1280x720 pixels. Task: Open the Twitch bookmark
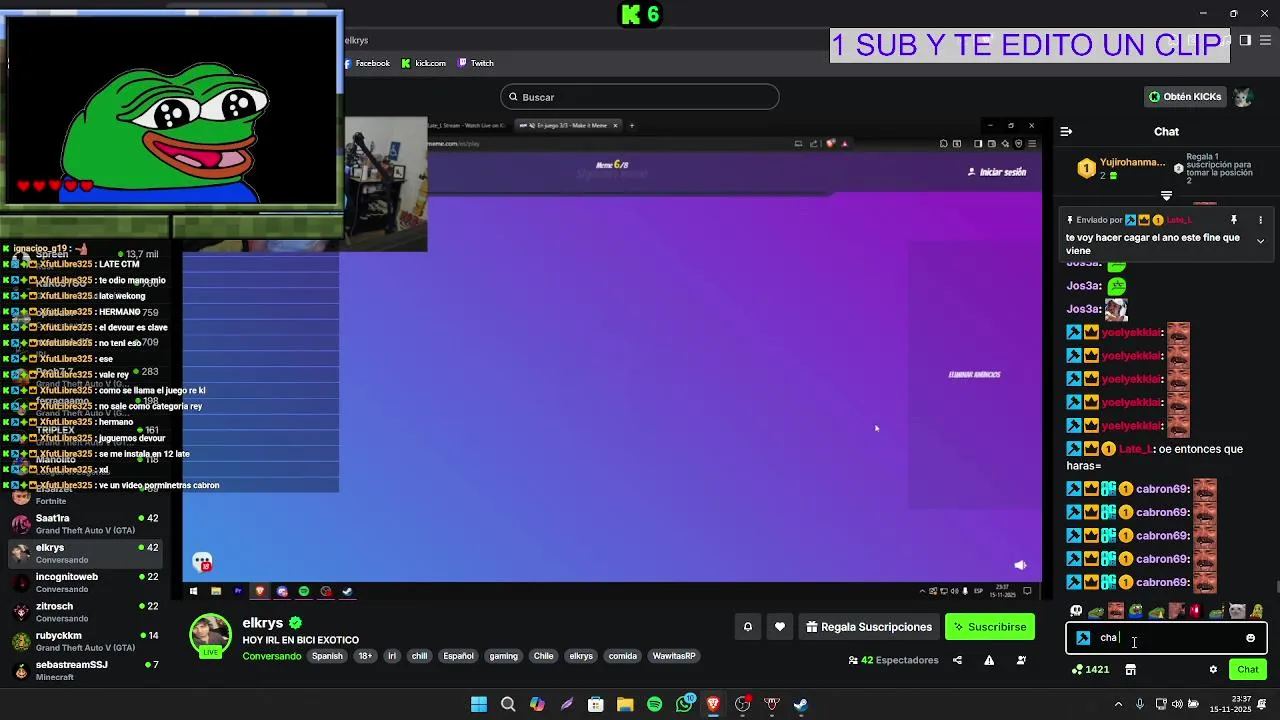tap(476, 63)
